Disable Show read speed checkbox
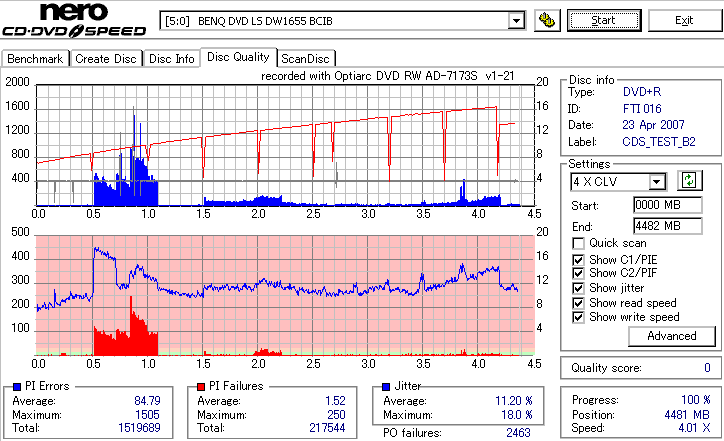 coord(578,303)
